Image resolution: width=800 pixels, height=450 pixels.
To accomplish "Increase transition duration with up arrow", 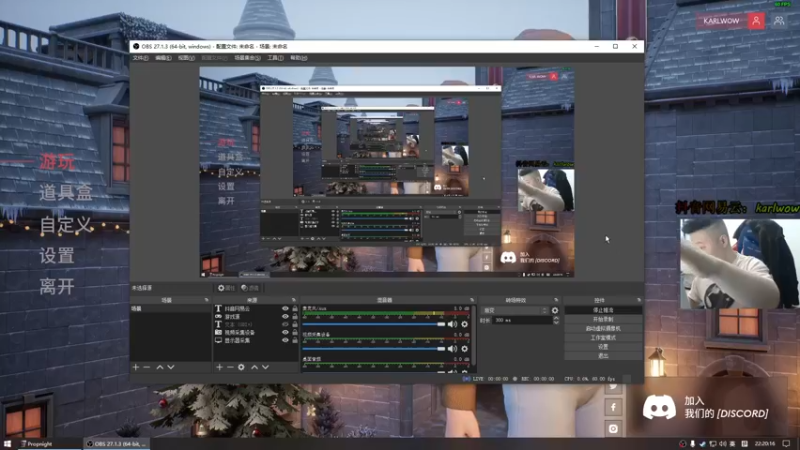I will pos(556,318).
